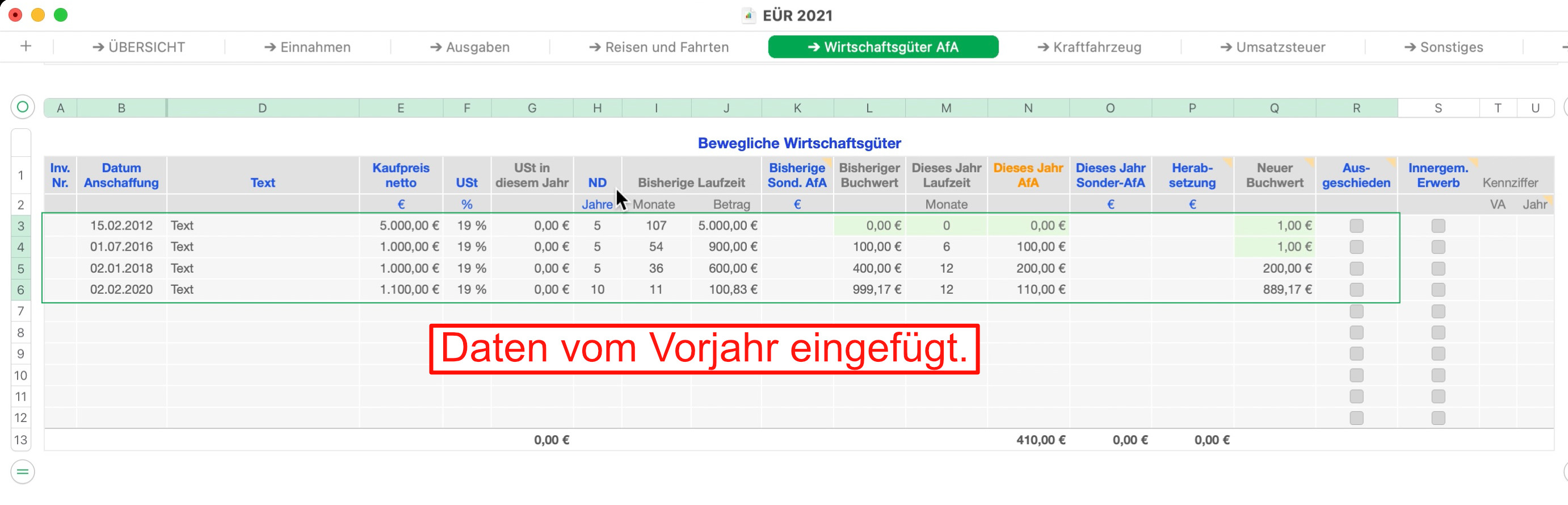
Task: Select row 7 header
Action: click(x=20, y=311)
